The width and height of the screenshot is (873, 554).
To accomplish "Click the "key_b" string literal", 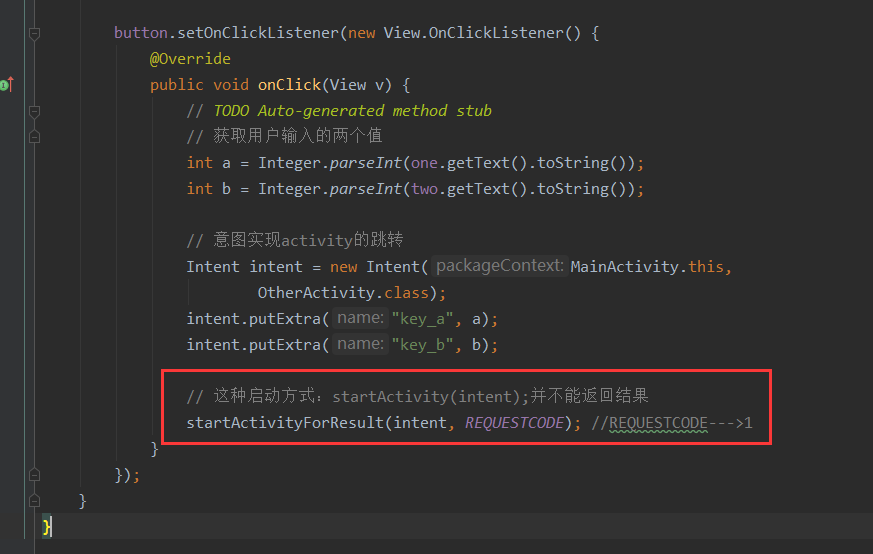I will coord(423,345).
